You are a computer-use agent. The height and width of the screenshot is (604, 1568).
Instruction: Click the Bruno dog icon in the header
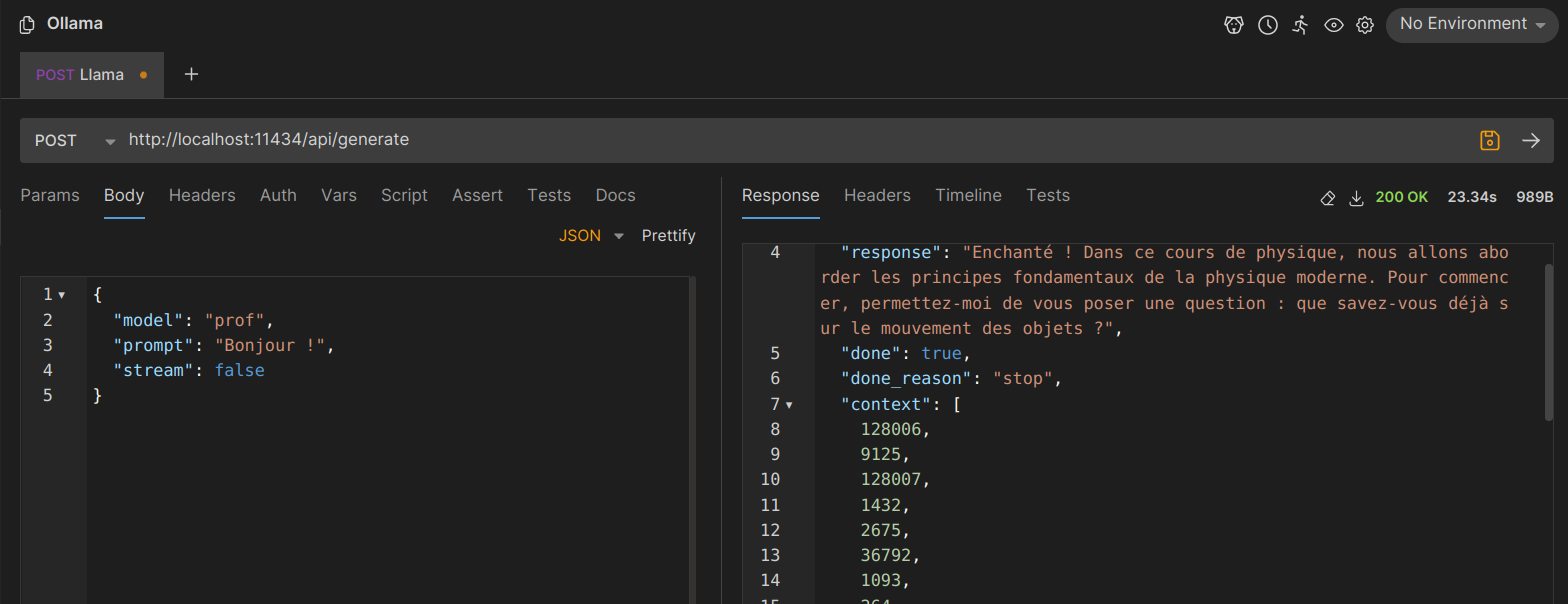pos(1234,25)
